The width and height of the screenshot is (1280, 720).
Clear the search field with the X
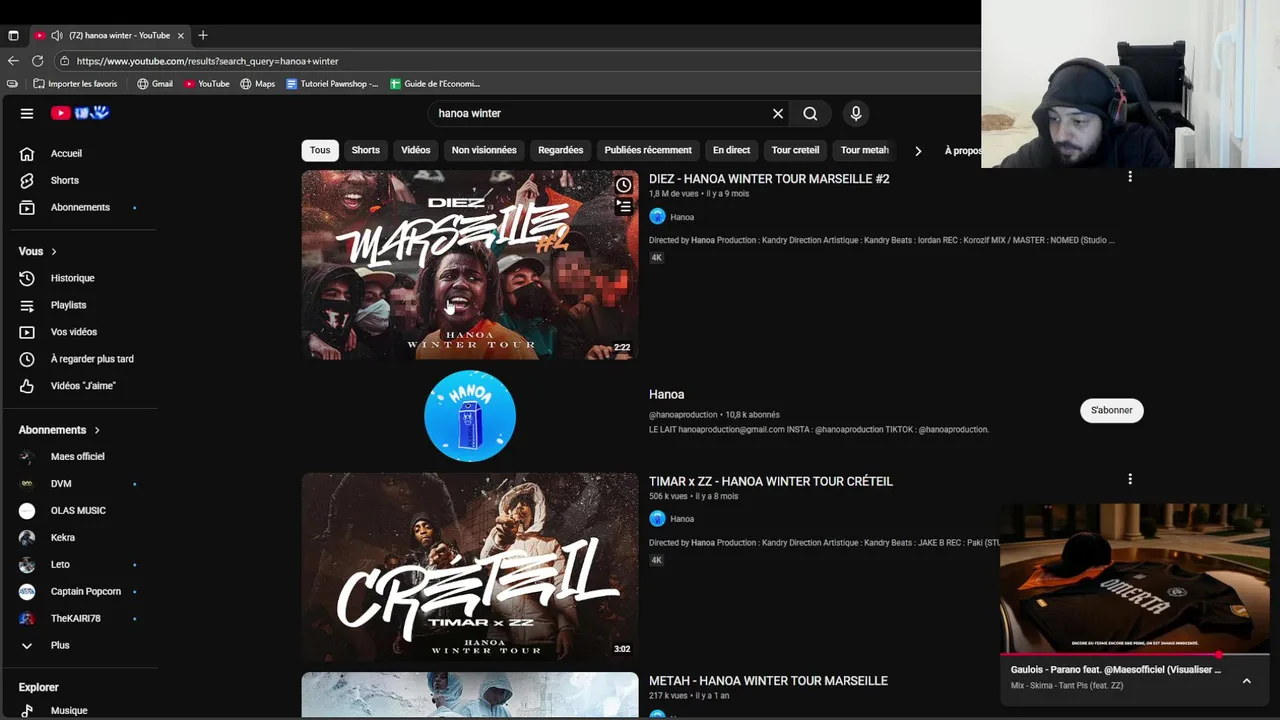point(777,114)
